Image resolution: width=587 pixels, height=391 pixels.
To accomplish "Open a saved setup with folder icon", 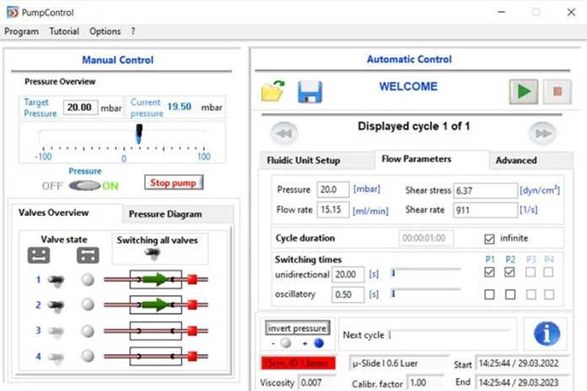I will 273,91.
